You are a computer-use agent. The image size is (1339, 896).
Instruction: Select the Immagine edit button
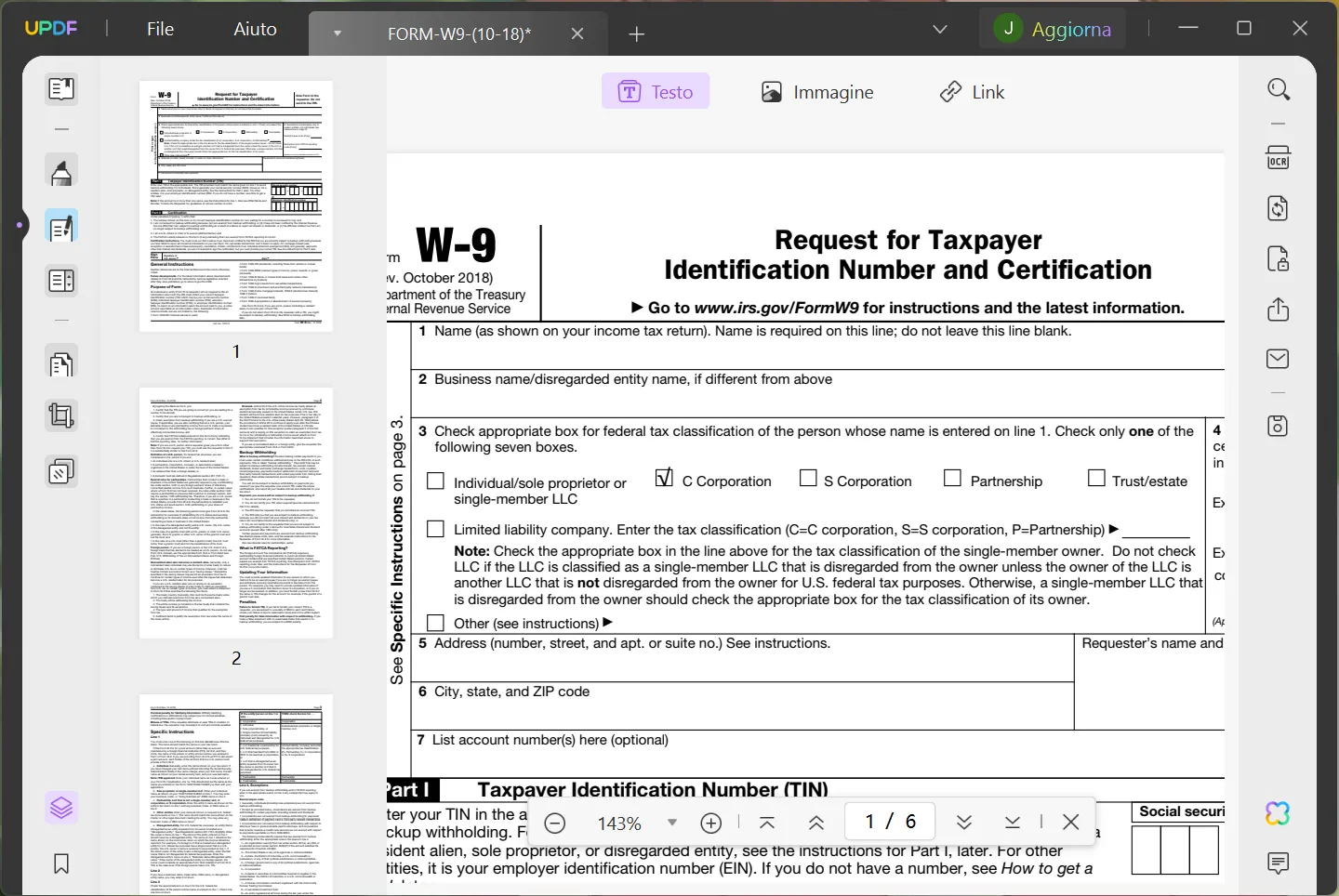817,92
